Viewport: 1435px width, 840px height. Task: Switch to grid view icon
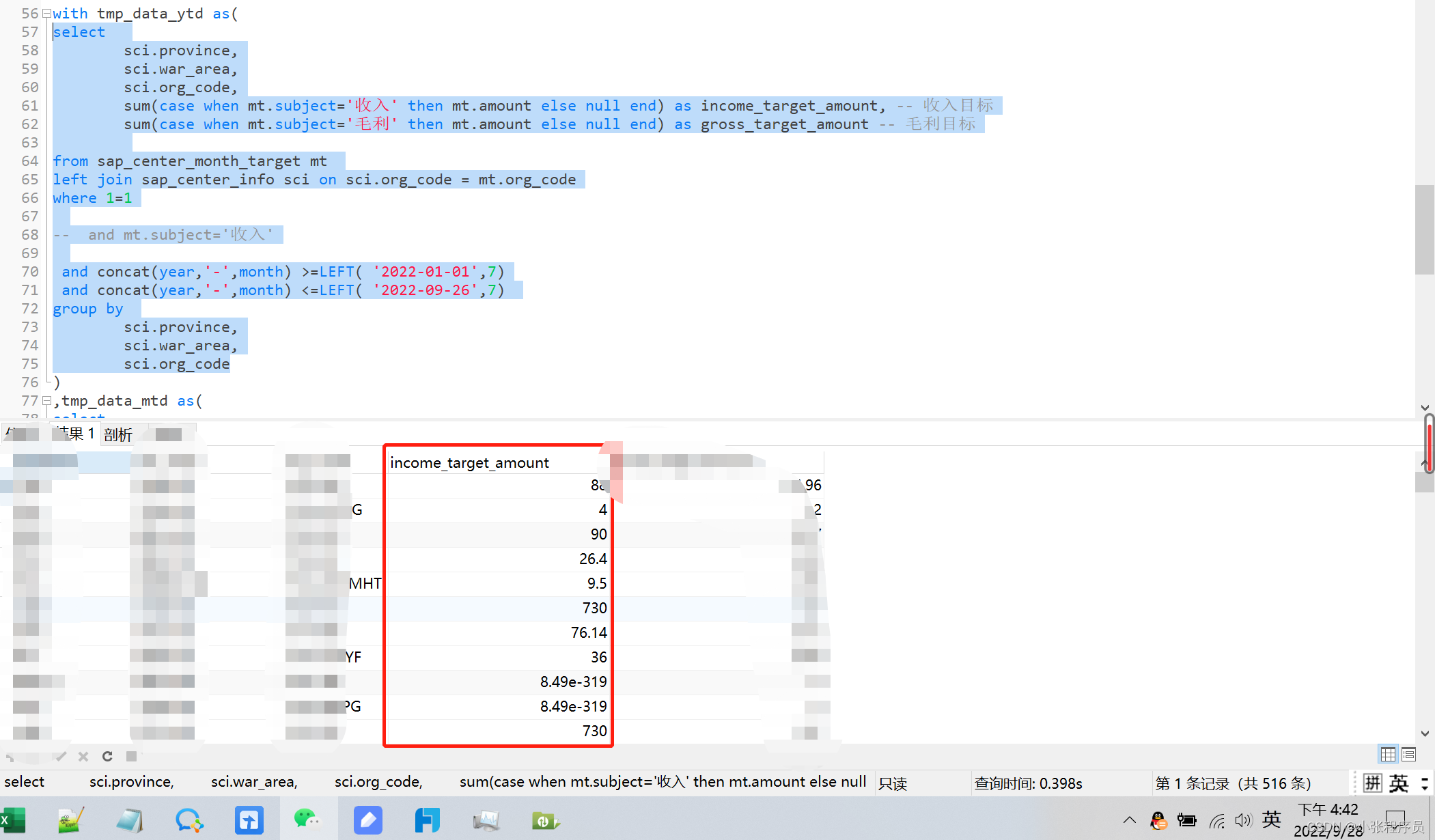click(x=1387, y=755)
